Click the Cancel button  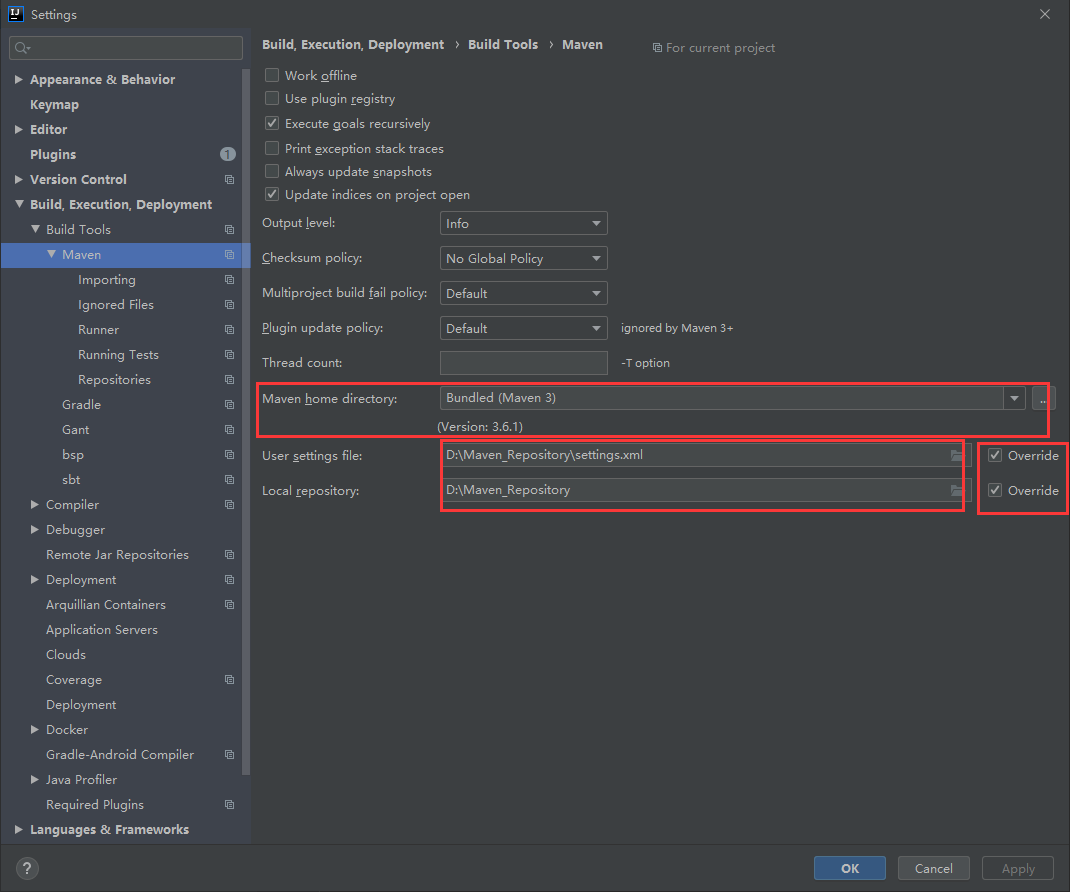[934, 868]
